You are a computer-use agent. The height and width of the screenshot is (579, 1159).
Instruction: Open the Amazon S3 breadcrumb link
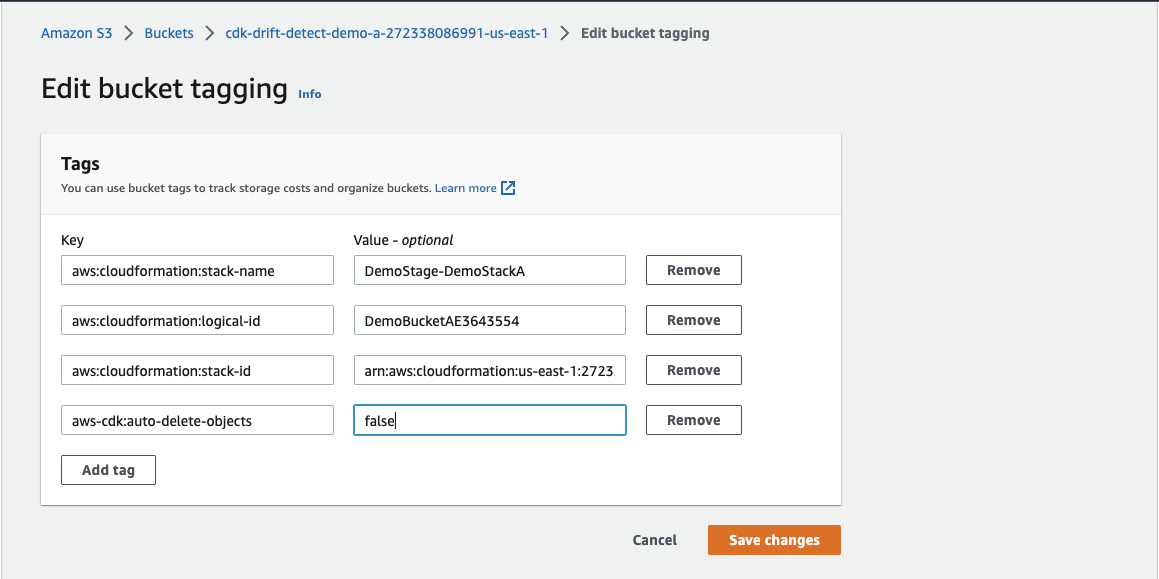(76, 32)
